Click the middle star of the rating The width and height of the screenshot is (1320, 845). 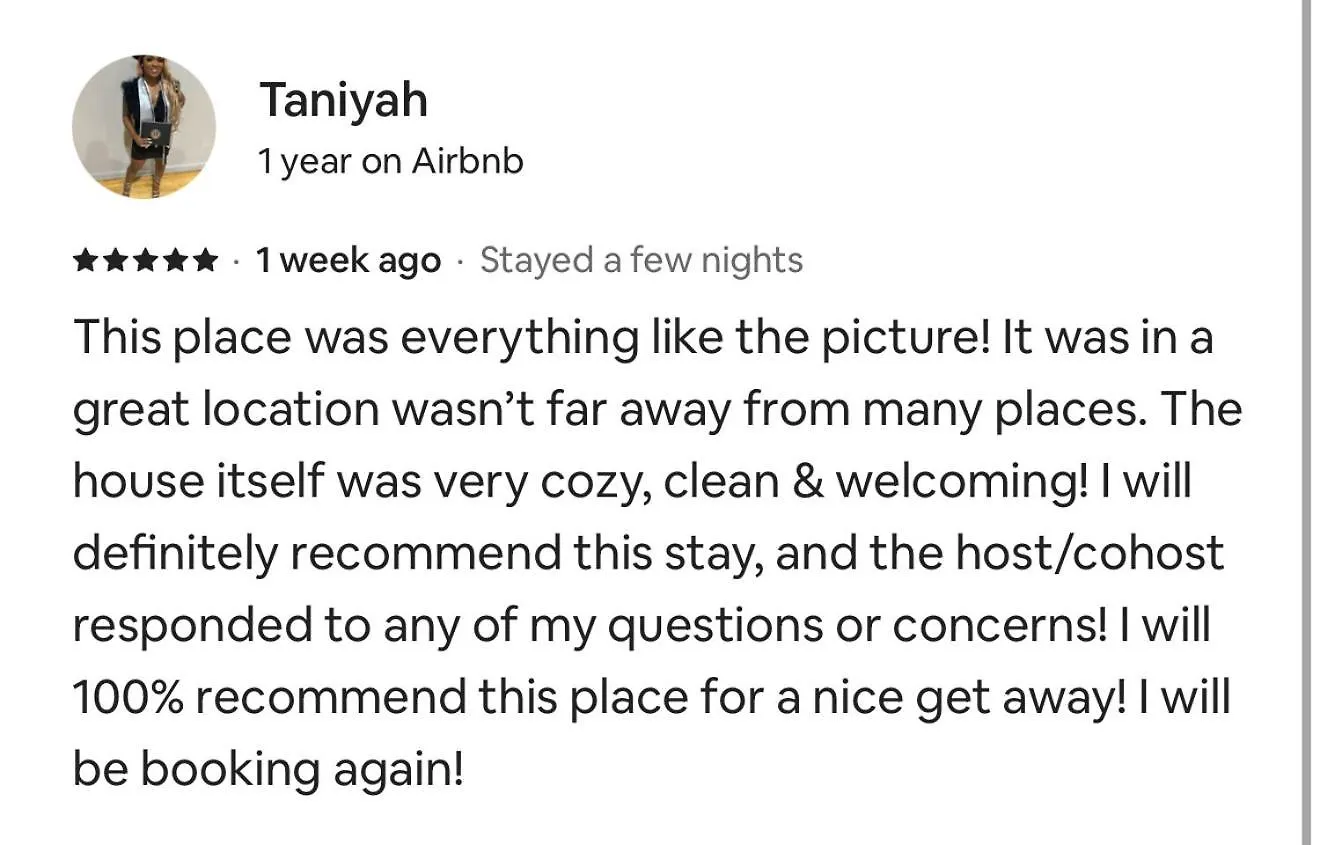(145, 261)
